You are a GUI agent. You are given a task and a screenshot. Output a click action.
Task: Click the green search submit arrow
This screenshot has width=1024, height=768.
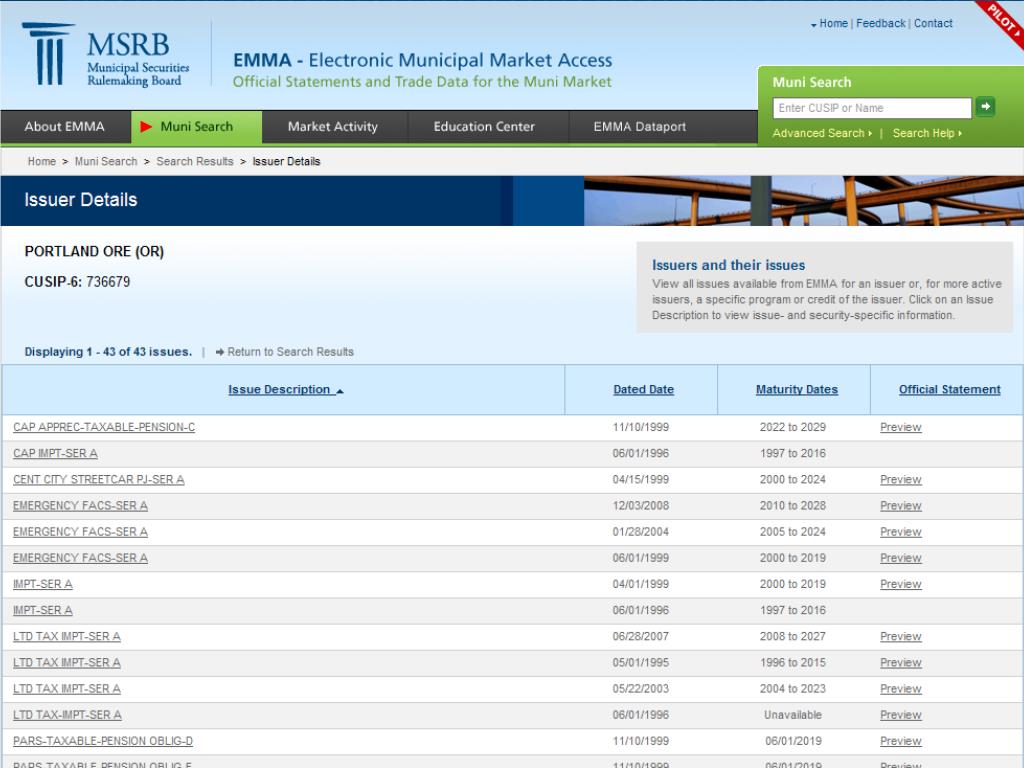(984, 106)
